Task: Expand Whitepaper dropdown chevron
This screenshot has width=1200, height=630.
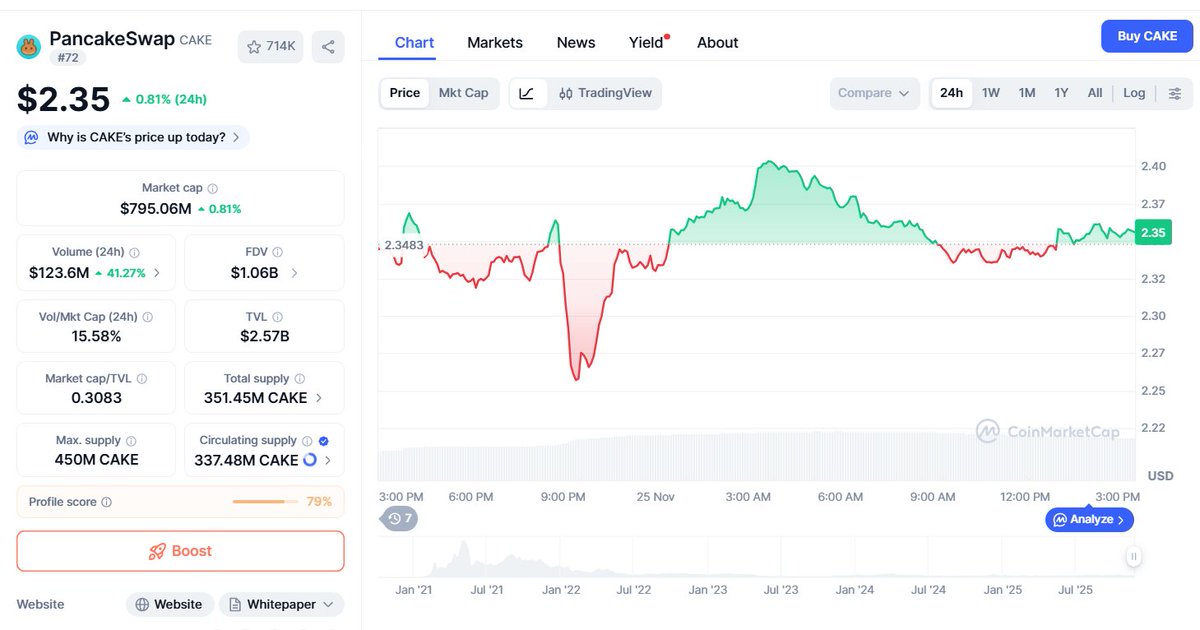Action: click(x=328, y=605)
